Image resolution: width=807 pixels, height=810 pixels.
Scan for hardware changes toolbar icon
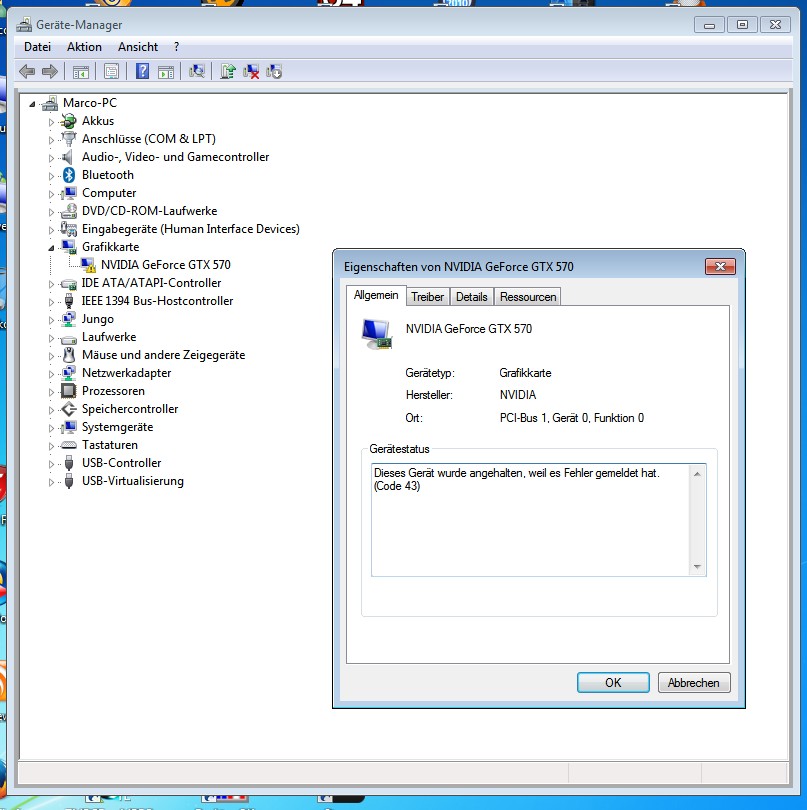point(197,71)
